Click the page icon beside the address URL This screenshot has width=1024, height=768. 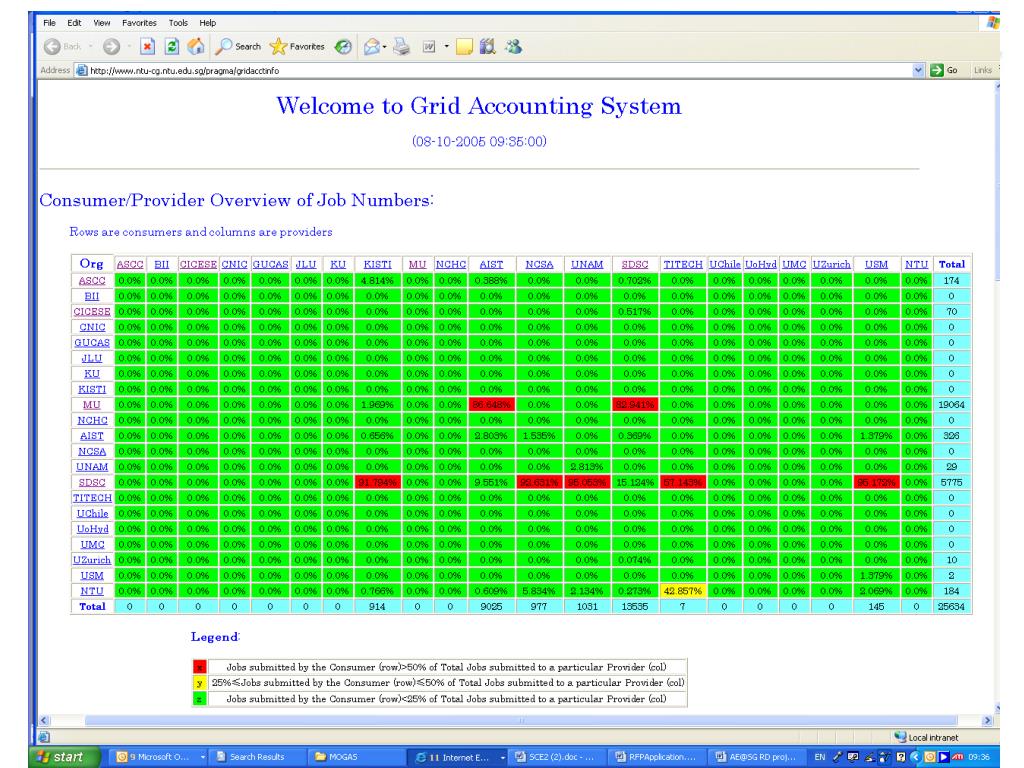pos(82,71)
